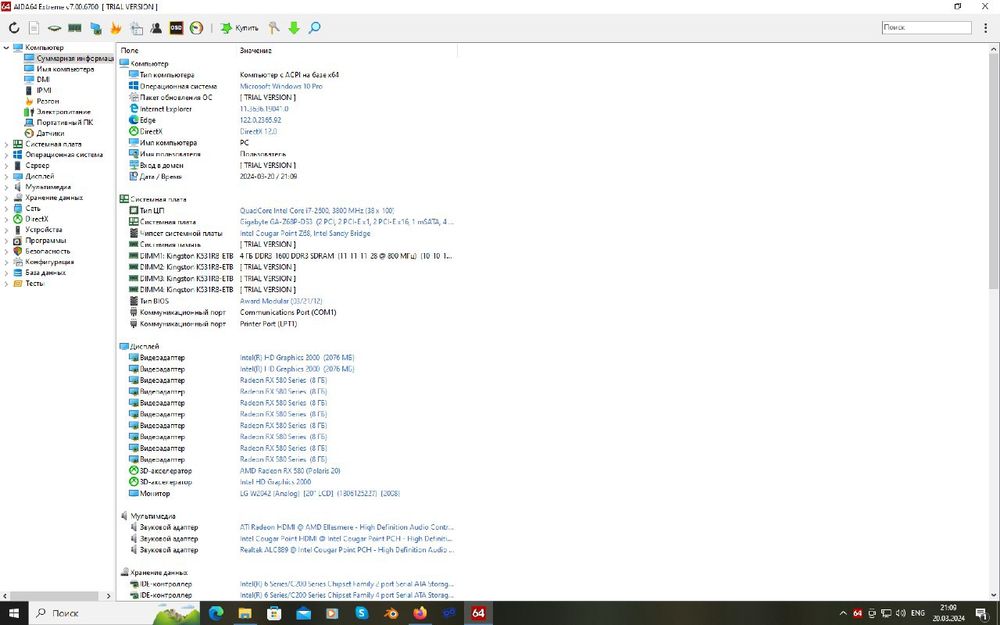Select Программы in the tree
1000x625 pixels.
click(45, 240)
